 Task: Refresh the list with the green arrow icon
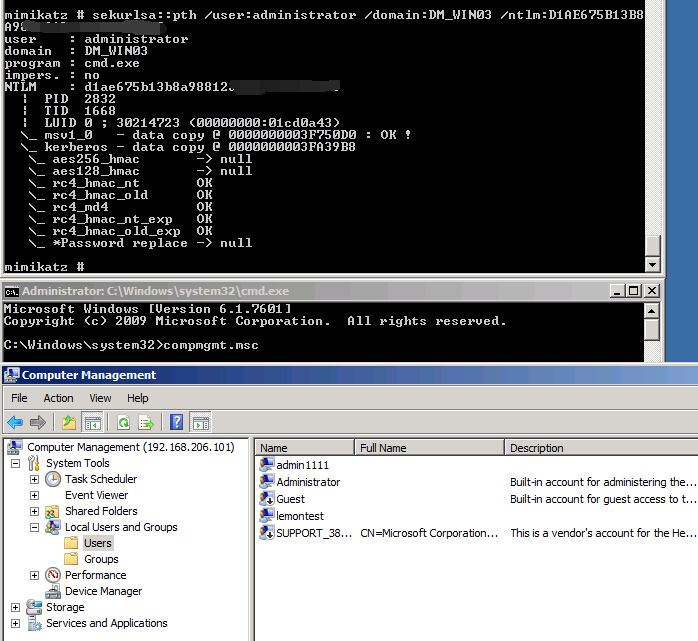[x=123, y=422]
